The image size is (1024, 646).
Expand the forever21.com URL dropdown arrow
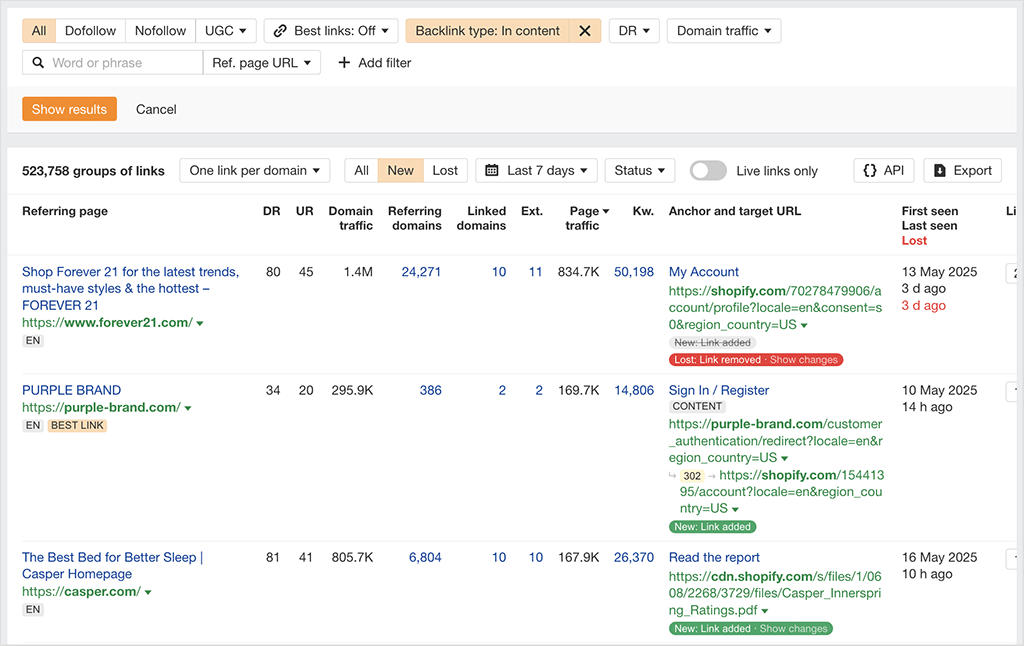point(200,323)
